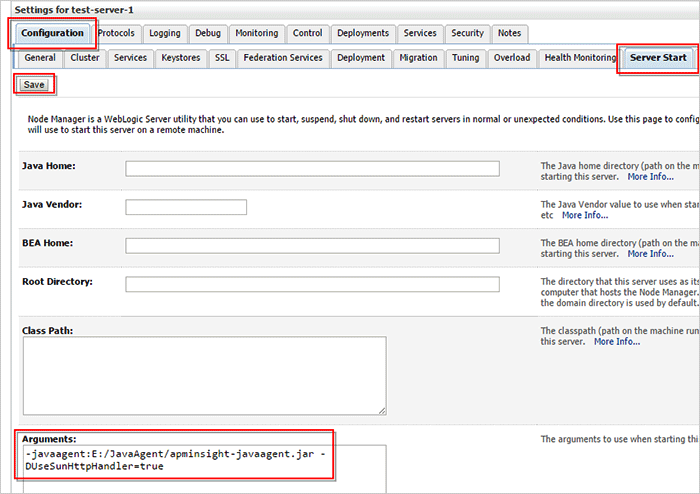
Task: Go to Federation Services subtab
Action: click(283, 58)
